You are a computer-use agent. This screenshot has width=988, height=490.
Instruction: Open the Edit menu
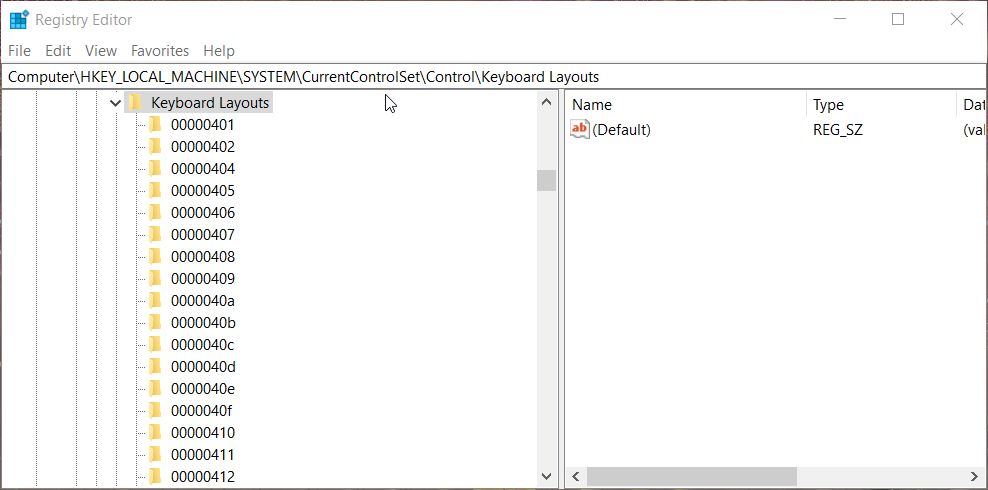(x=58, y=50)
